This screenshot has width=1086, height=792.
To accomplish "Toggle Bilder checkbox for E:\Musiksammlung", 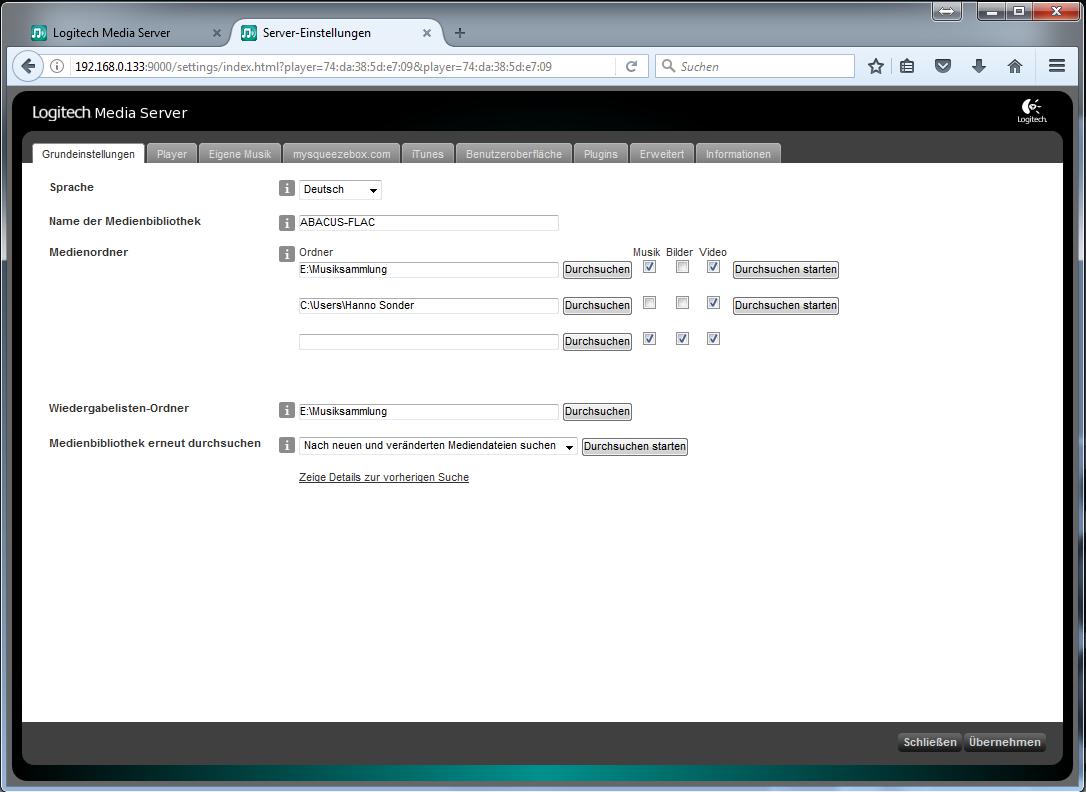I will tap(682, 267).
